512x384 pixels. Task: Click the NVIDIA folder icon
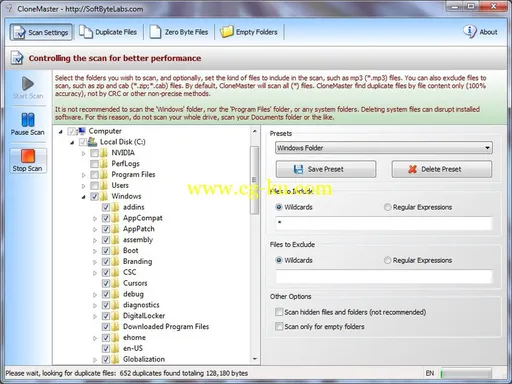(x=104, y=153)
